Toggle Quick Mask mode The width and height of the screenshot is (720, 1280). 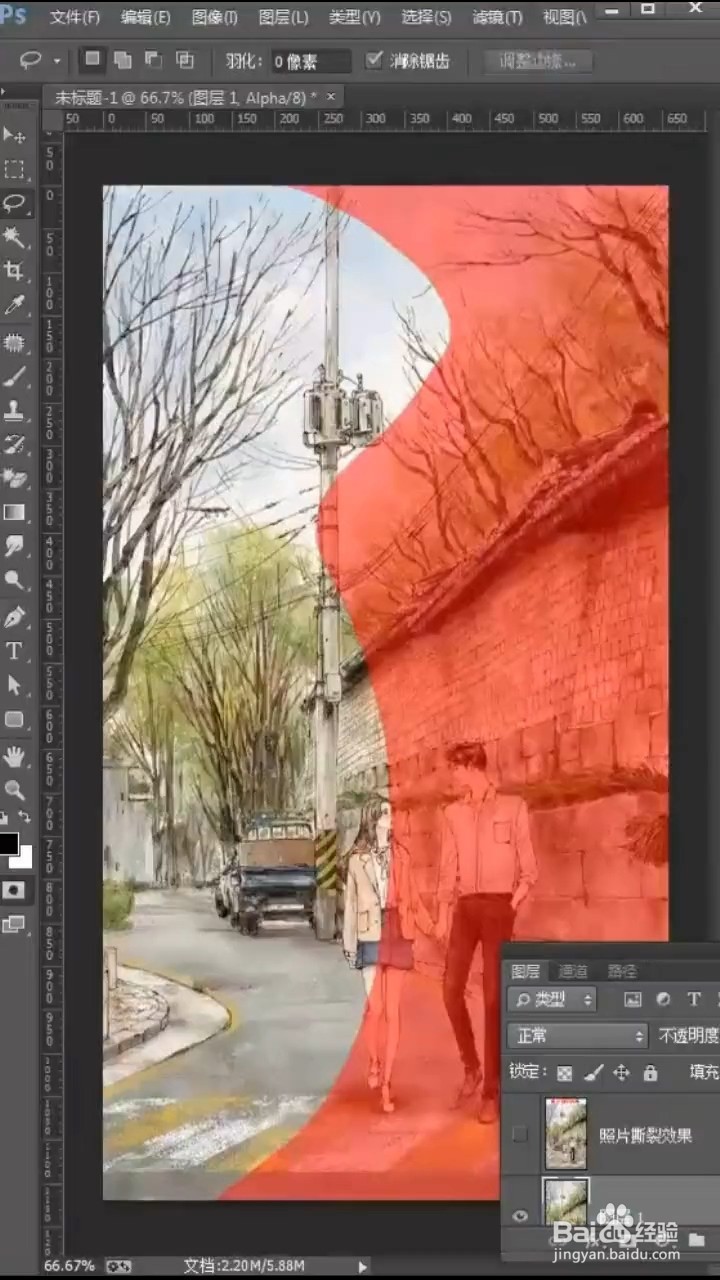coord(14,889)
